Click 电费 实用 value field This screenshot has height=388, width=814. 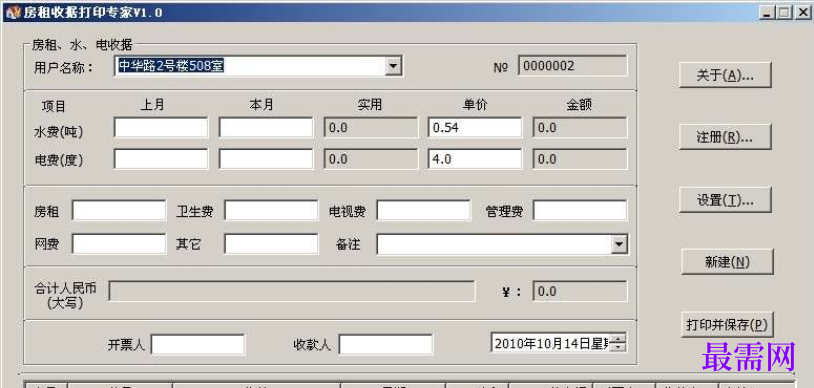point(371,159)
